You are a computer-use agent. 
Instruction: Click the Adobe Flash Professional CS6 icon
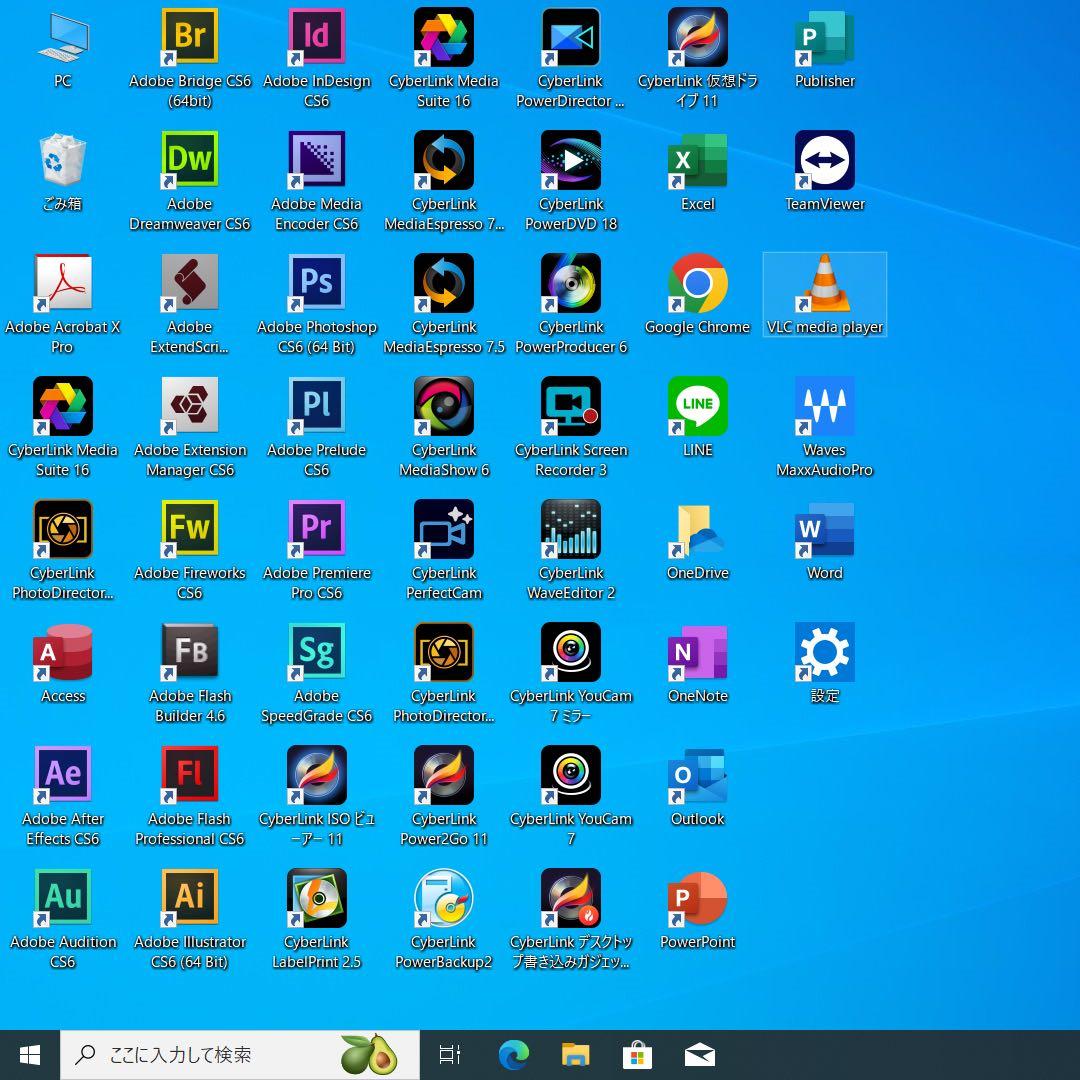pyautogui.click(x=189, y=774)
